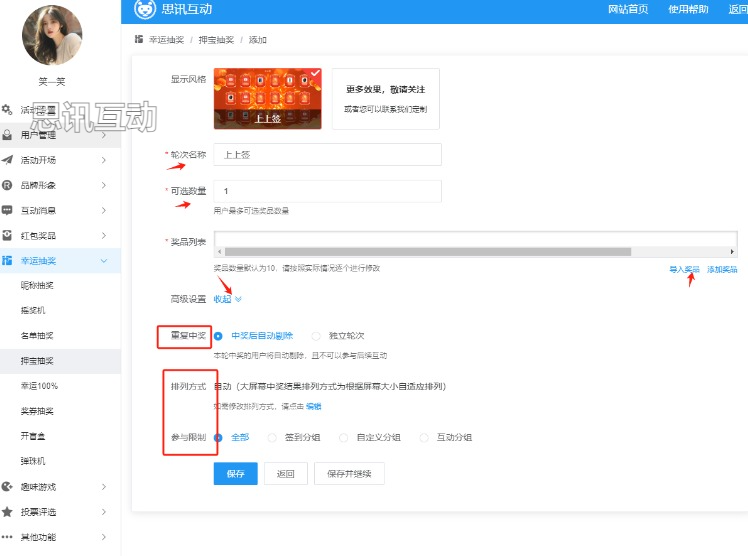Viewport: 748px width, 556px height.
Task: Click the 返回 button beside 保存
Action: pyautogui.click(x=286, y=474)
